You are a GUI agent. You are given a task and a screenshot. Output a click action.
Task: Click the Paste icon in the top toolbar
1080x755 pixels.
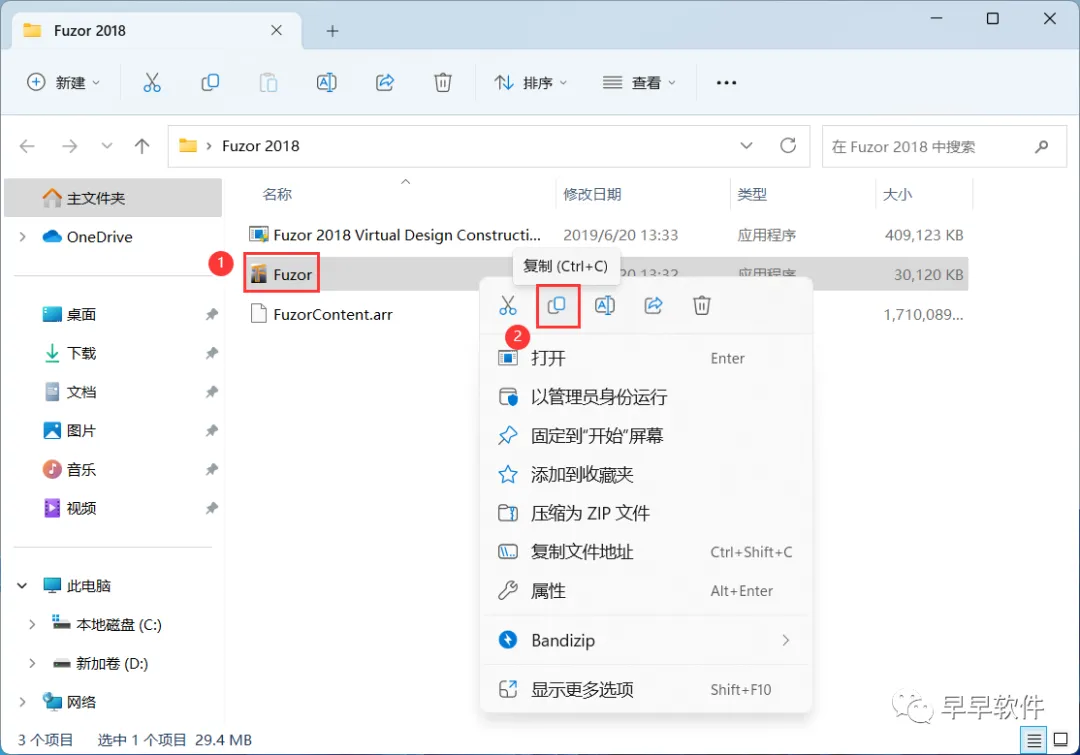pos(268,83)
